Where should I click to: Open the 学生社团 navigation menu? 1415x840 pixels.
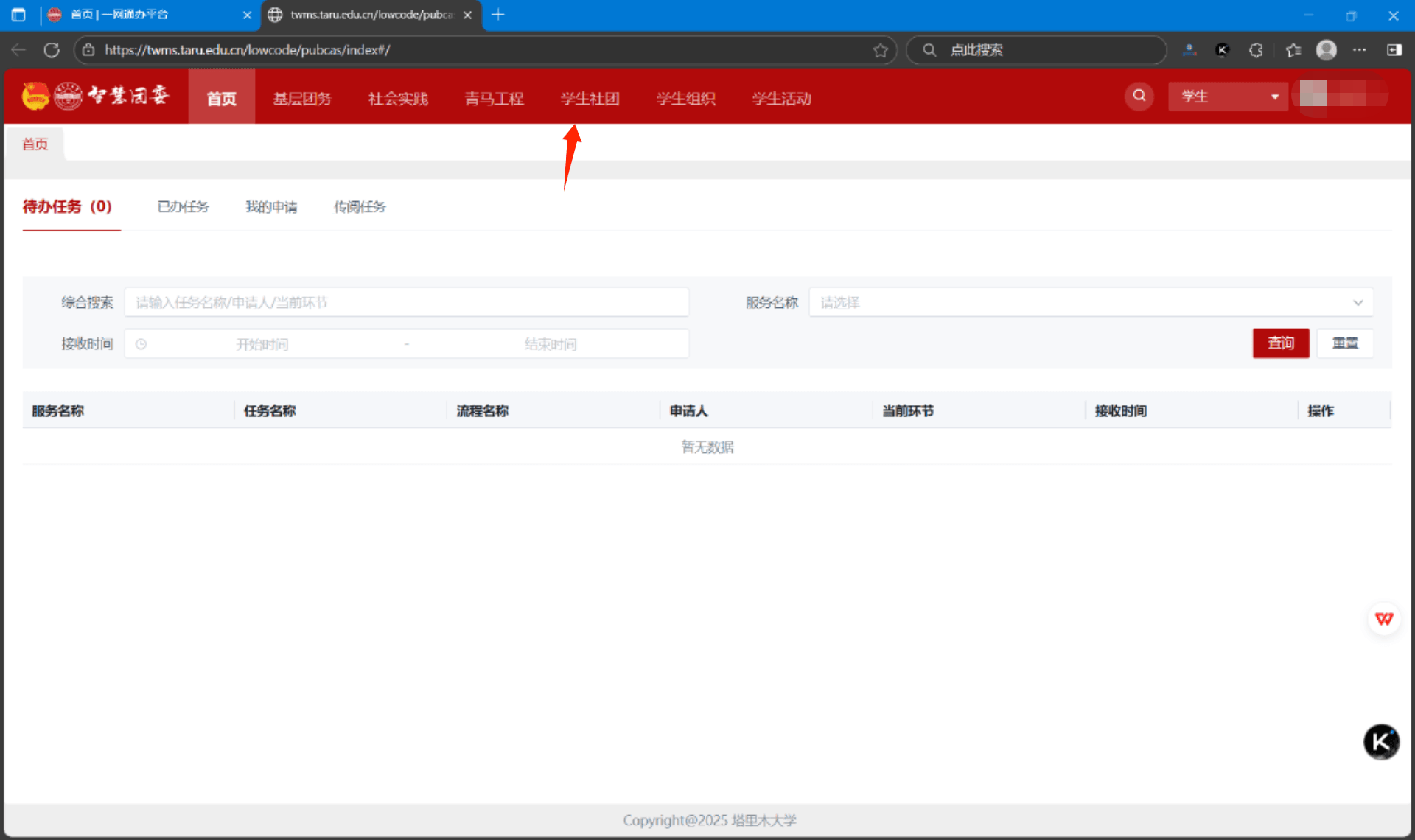click(x=590, y=99)
